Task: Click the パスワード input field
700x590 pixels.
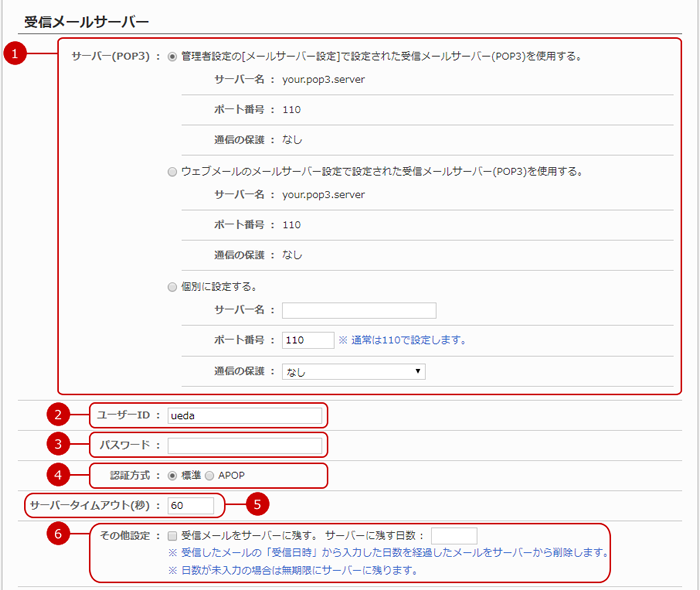Action: 245,445
